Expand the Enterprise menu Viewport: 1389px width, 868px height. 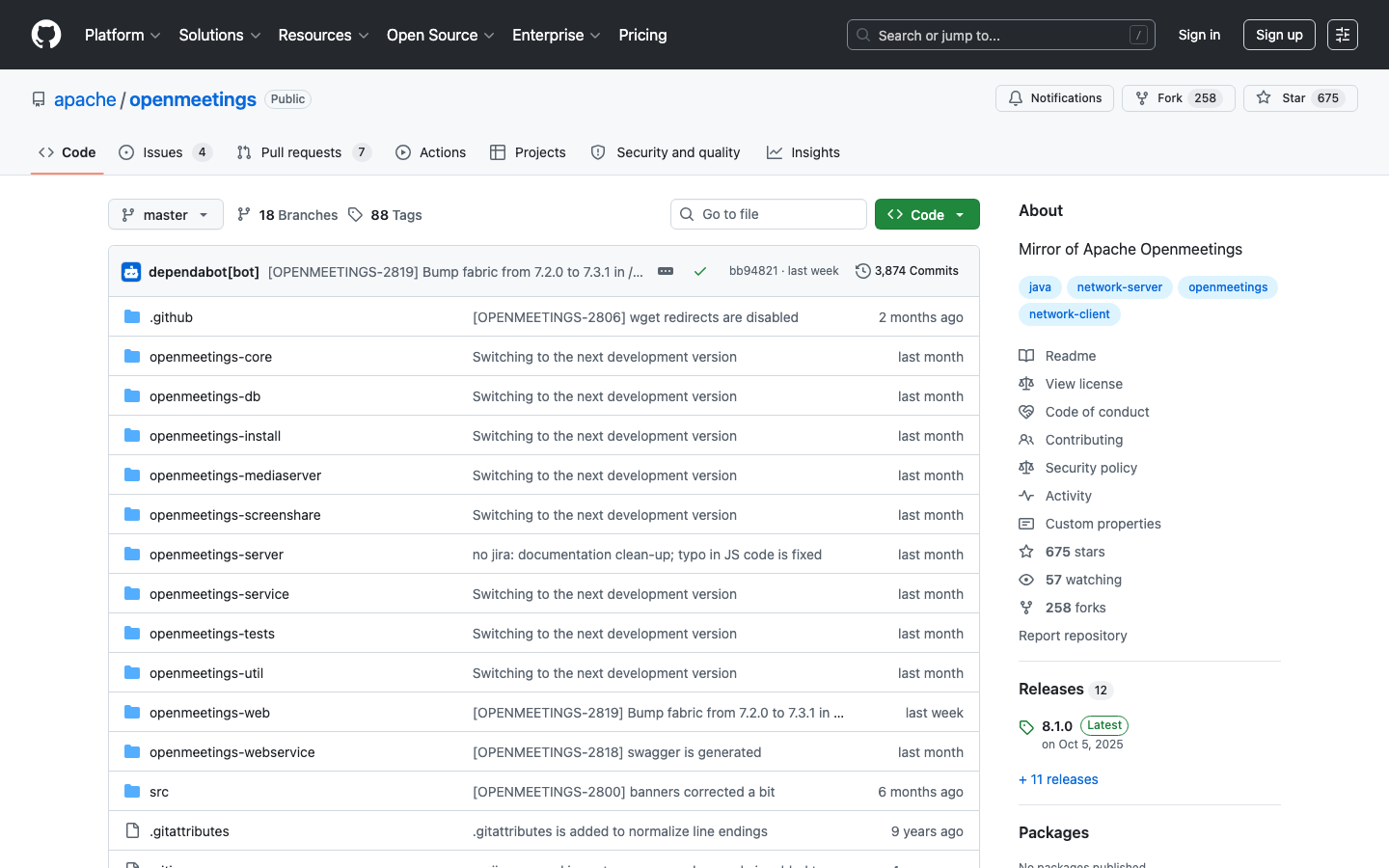(x=557, y=35)
